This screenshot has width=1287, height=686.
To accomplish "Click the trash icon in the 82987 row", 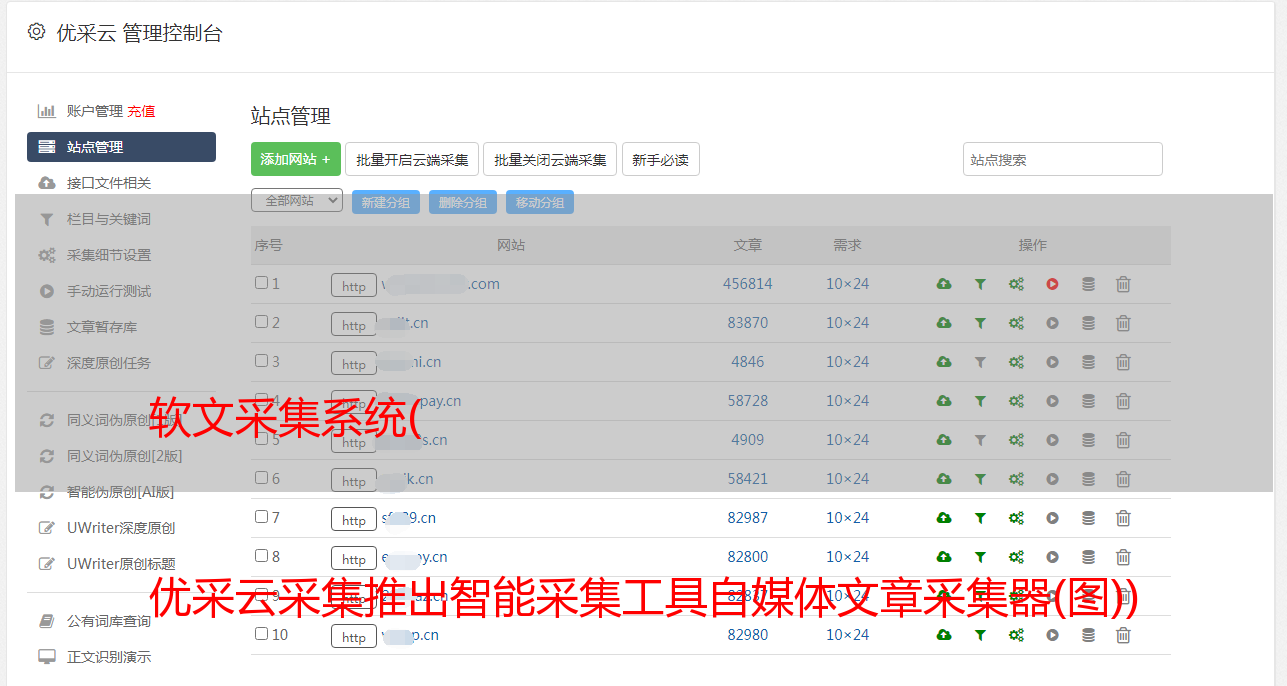I will tap(1123, 518).
